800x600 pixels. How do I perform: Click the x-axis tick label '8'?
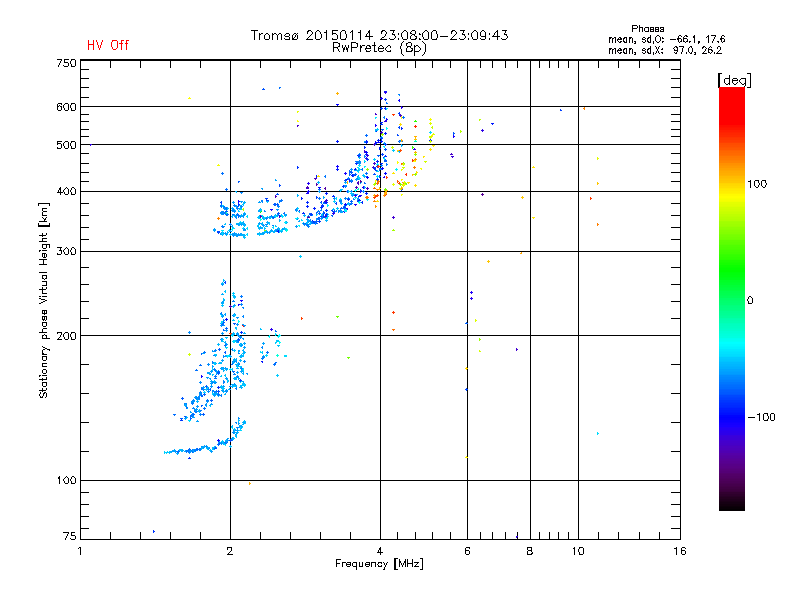point(530,551)
